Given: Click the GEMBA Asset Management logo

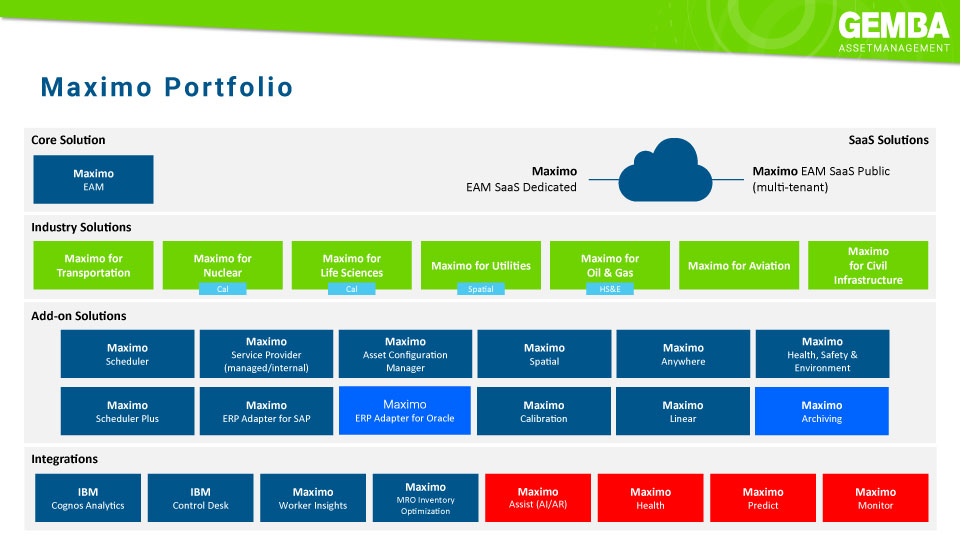Looking at the screenshot, I should [x=893, y=32].
